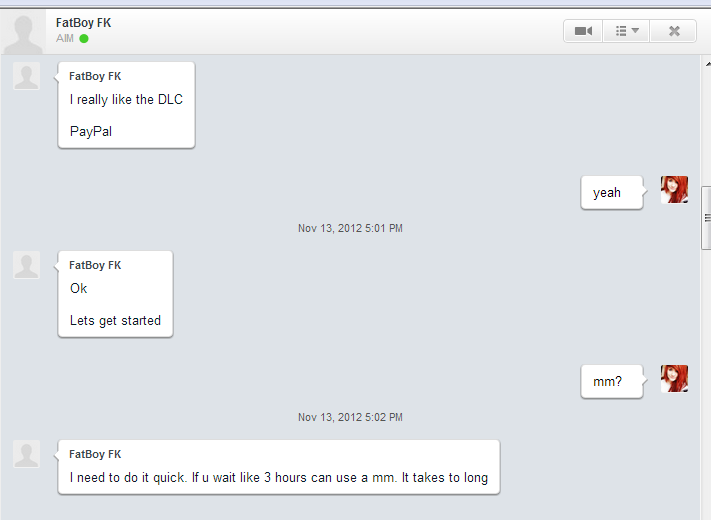The image size is (711, 520).
Task: Click avatar beside the 'Lets get started' message
Action: pyautogui.click(x=26, y=265)
